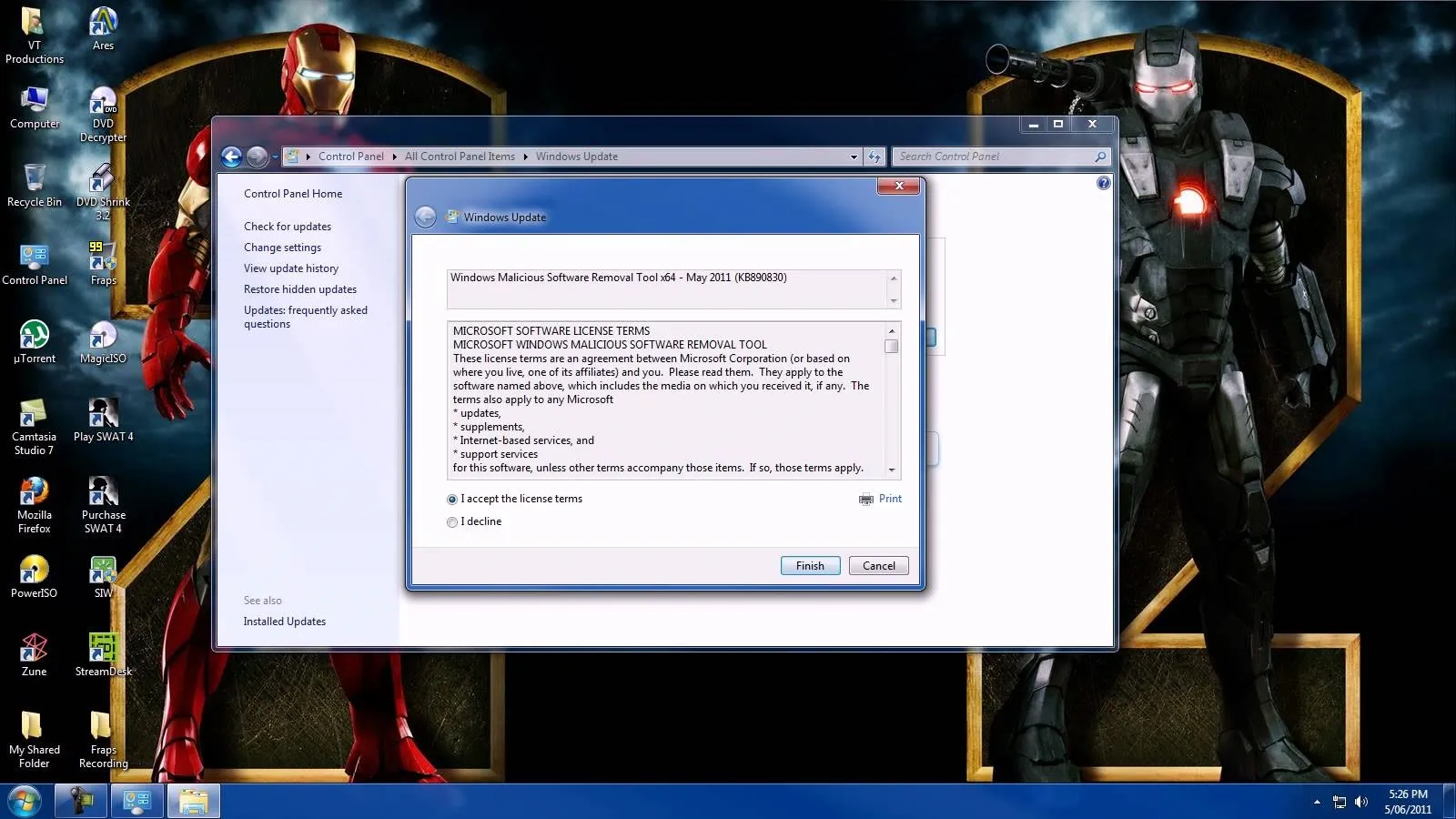Show hidden system tray icons

click(1317, 802)
